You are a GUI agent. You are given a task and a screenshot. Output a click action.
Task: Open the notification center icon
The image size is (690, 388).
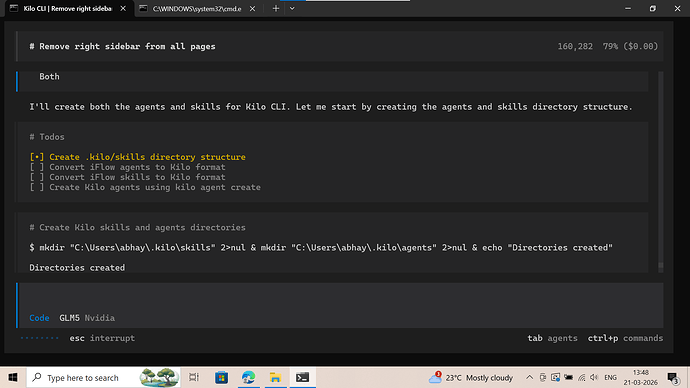(673, 377)
